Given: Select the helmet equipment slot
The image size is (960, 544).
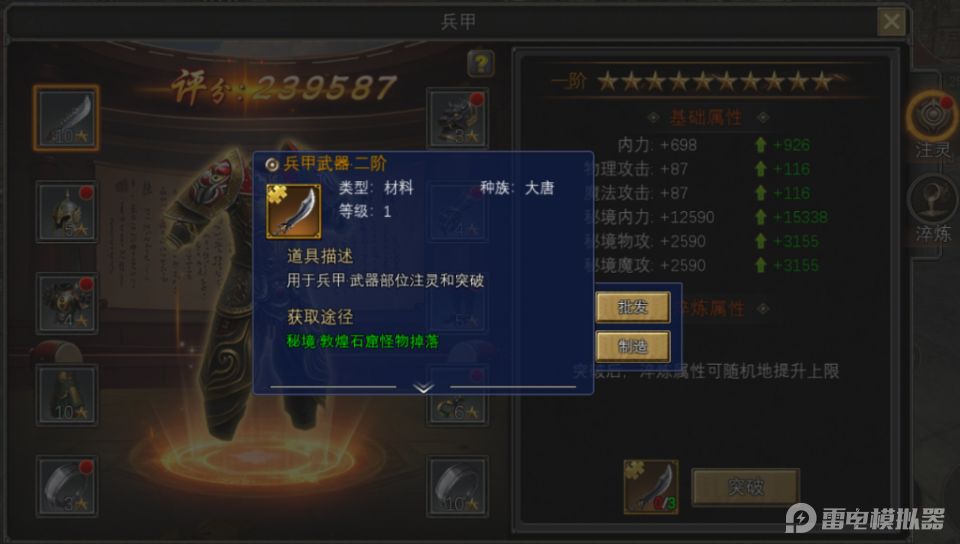Looking at the screenshot, I should pyautogui.click(x=67, y=212).
